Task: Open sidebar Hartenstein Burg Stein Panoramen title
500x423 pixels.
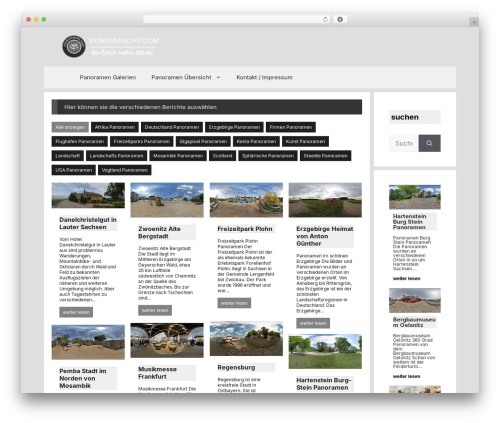Action: [409, 222]
